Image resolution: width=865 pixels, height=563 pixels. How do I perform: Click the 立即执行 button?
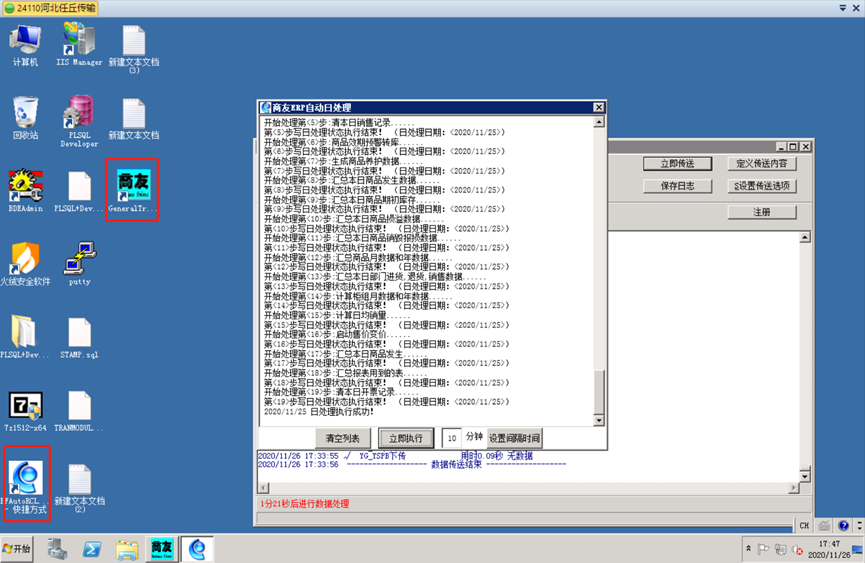(406, 438)
